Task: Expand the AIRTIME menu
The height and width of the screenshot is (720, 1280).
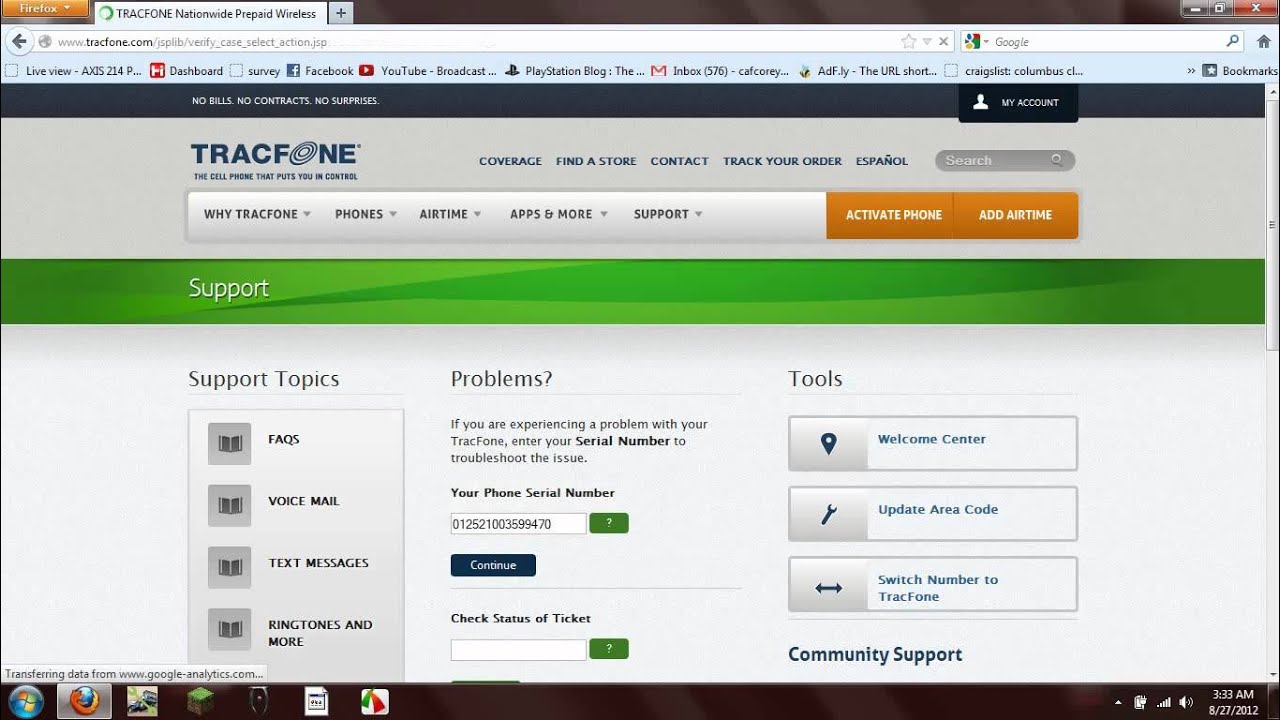Action: tap(450, 214)
